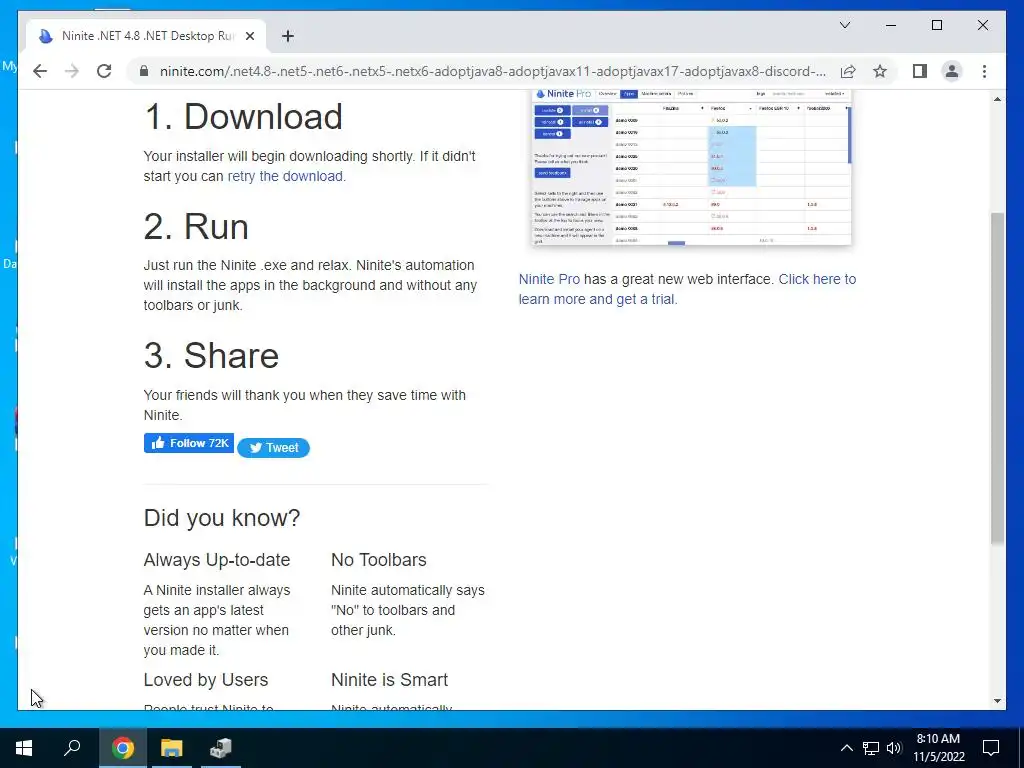Click the '1. Download' heading
Viewport: 1024px width, 768px height.
pos(243,117)
